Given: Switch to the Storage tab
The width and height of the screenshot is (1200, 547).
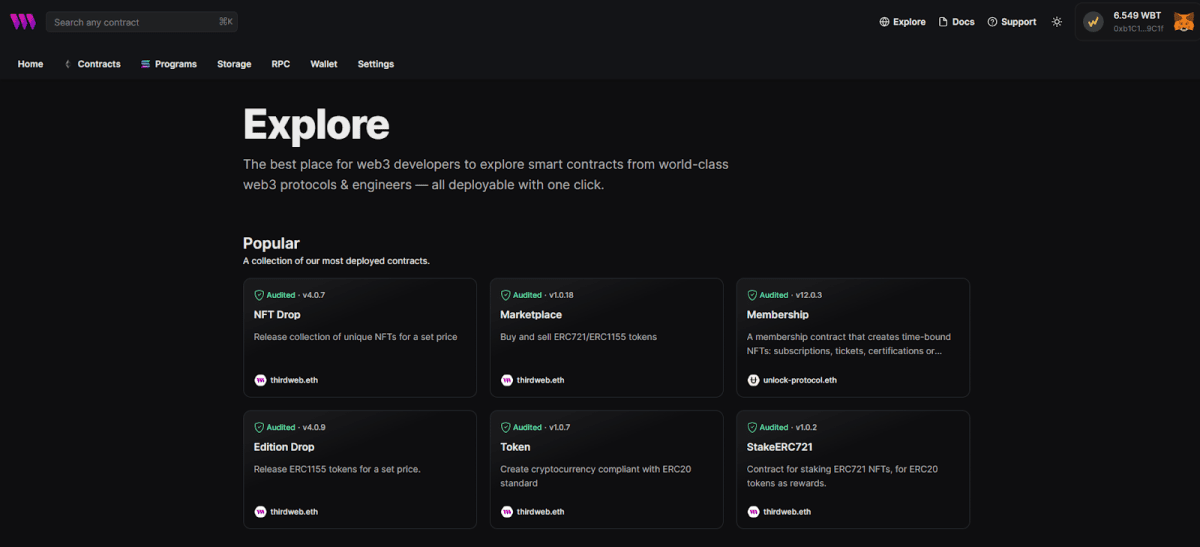Looking at the screenshot, I should click(234, 64).
